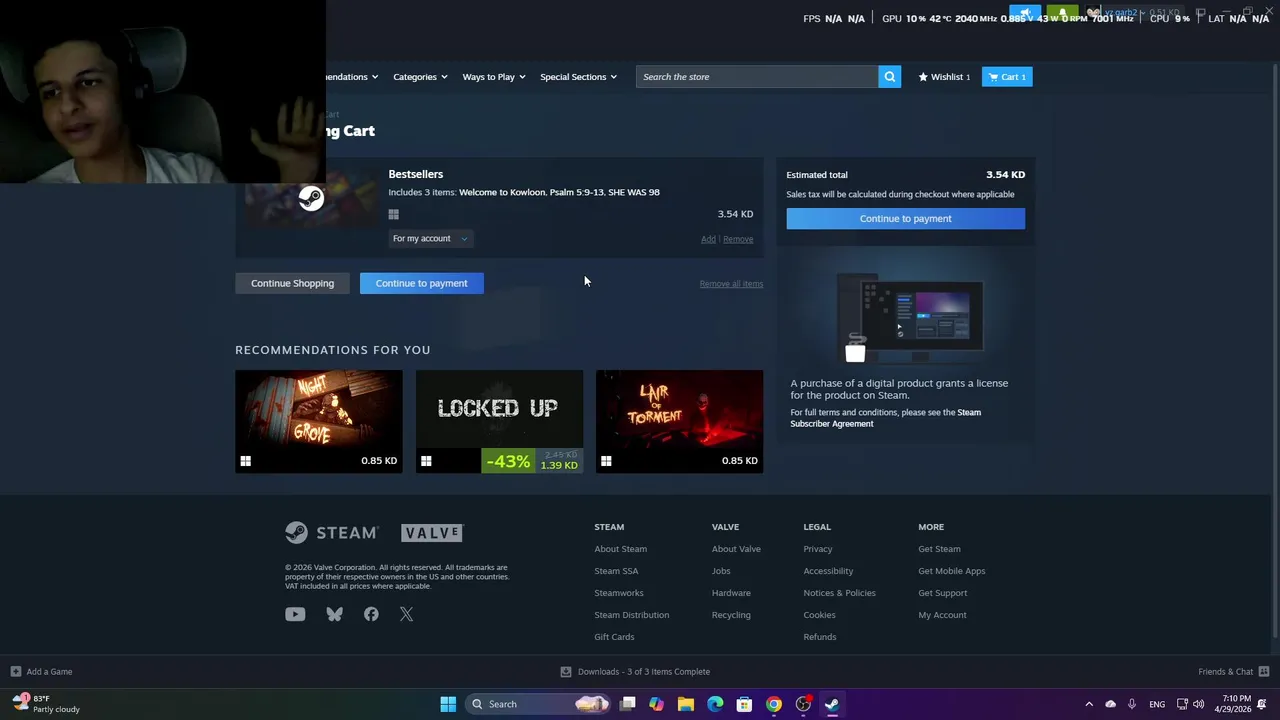Open the My Account footer link
Image resolution: width=1280 pixels, height=720 pixels.
point(942,615)
